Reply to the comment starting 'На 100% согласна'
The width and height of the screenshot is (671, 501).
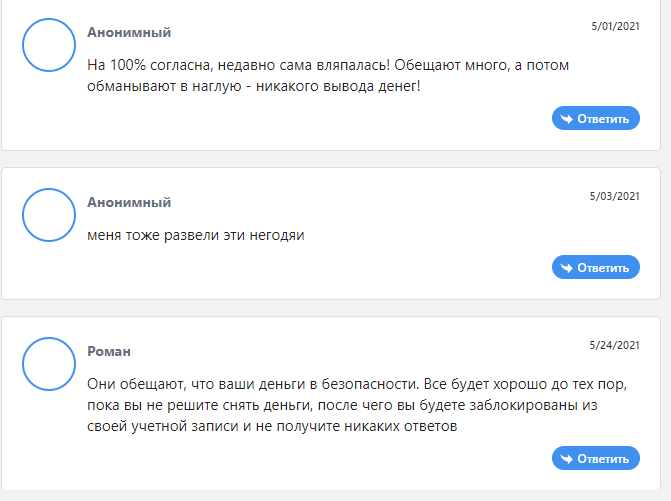tap(596, 119)
